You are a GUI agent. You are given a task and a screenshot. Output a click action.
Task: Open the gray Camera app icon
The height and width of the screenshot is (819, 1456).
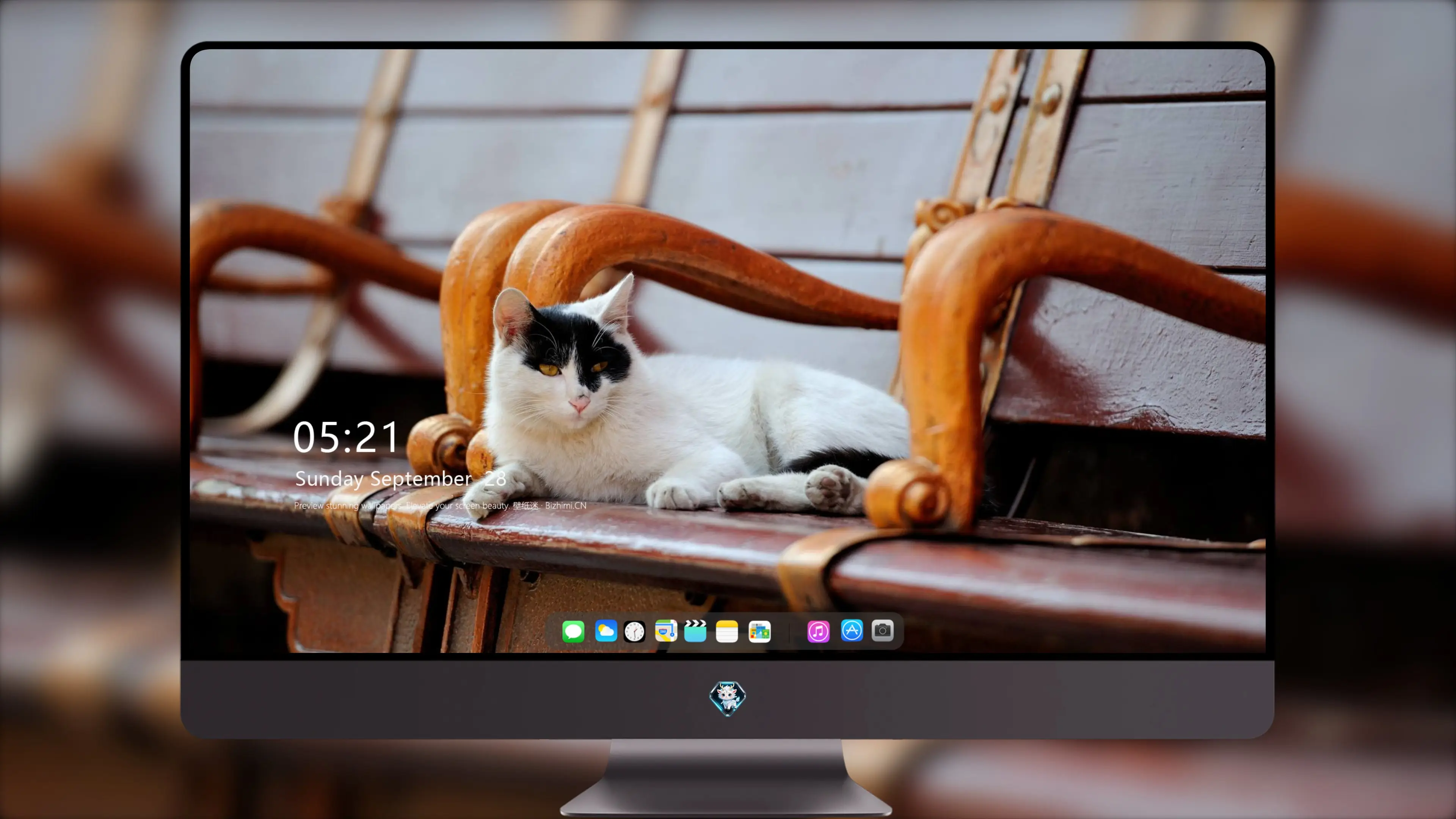(x=882, y=630)
